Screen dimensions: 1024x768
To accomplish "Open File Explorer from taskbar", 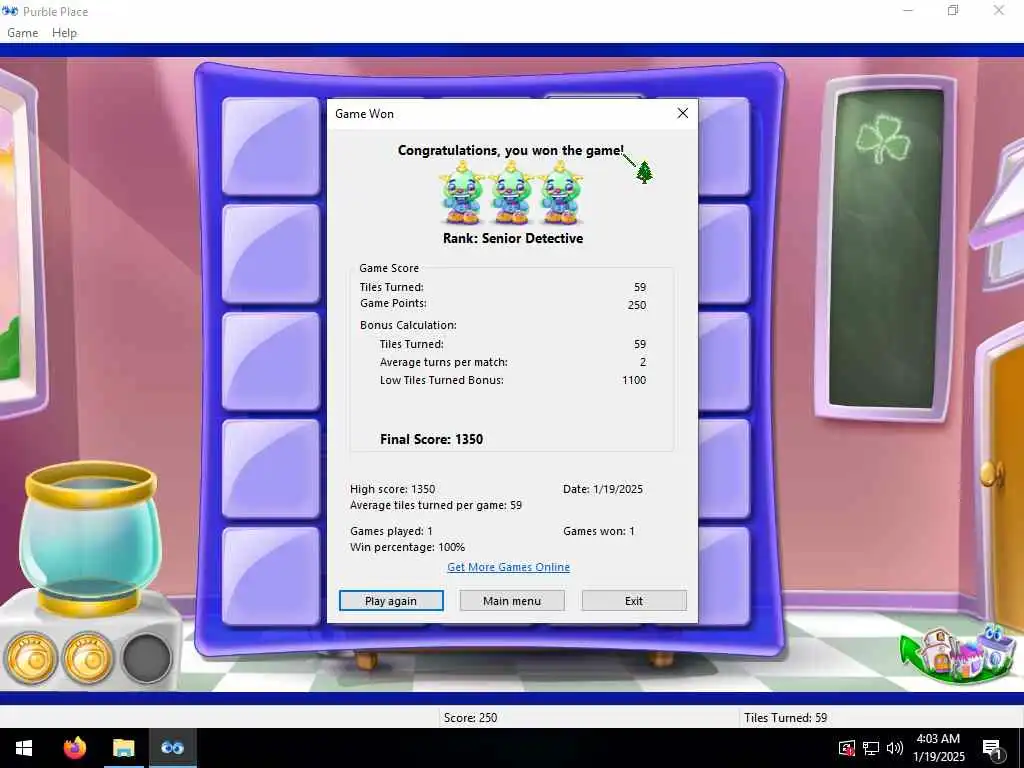I will 123,748.
